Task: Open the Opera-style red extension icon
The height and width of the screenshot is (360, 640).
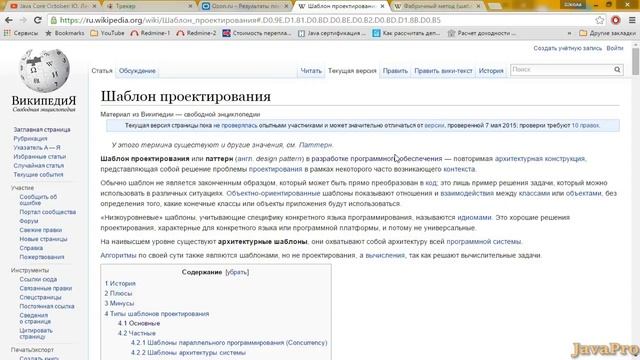Action: pos(616,20)
